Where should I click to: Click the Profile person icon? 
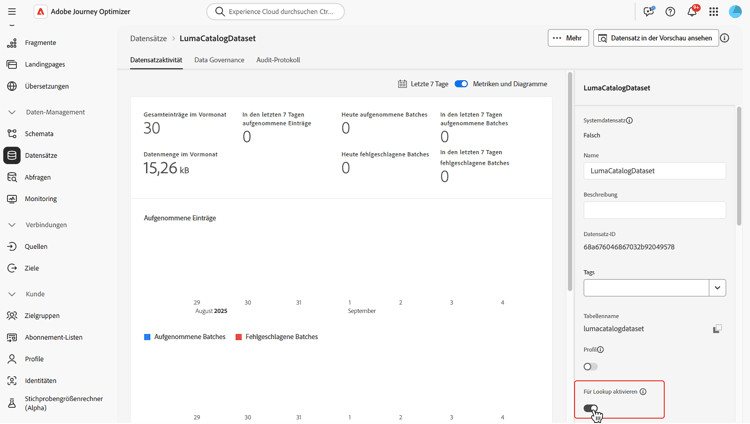pos(12,359)
